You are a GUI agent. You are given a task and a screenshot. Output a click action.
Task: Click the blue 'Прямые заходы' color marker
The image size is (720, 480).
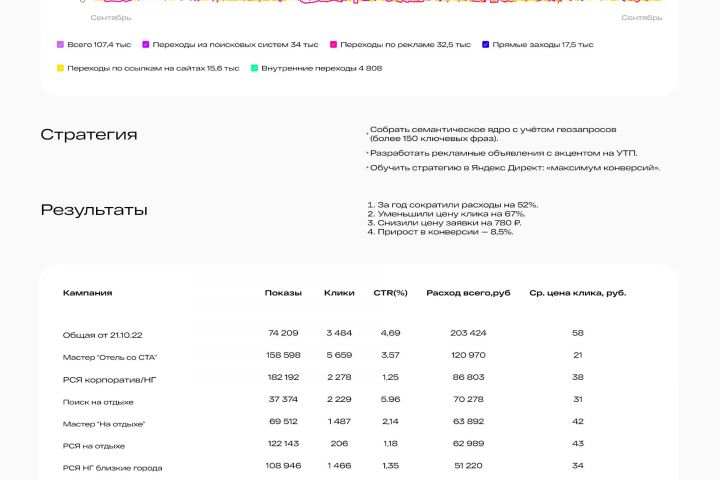(x=486, y=45)
